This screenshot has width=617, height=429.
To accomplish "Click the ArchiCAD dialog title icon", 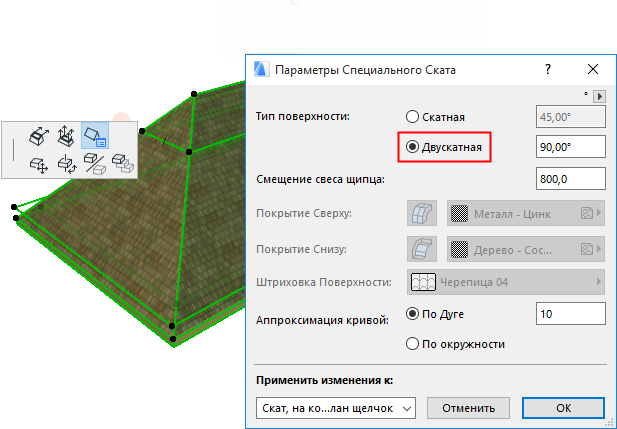I will pos(261,70).
